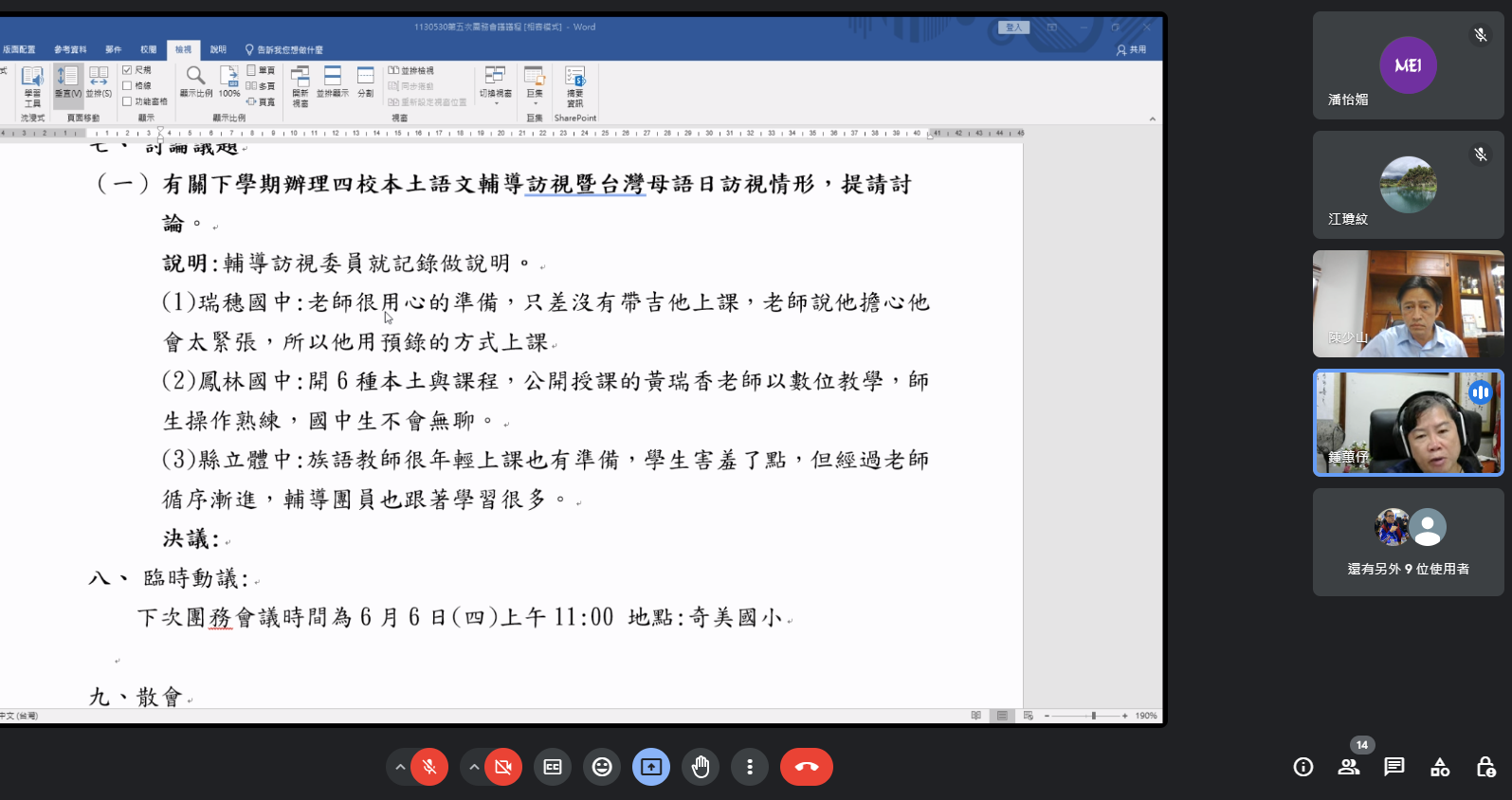1512x800 pixels.
Task: Leave the call with the red button
Action: [x=806, y=767]
